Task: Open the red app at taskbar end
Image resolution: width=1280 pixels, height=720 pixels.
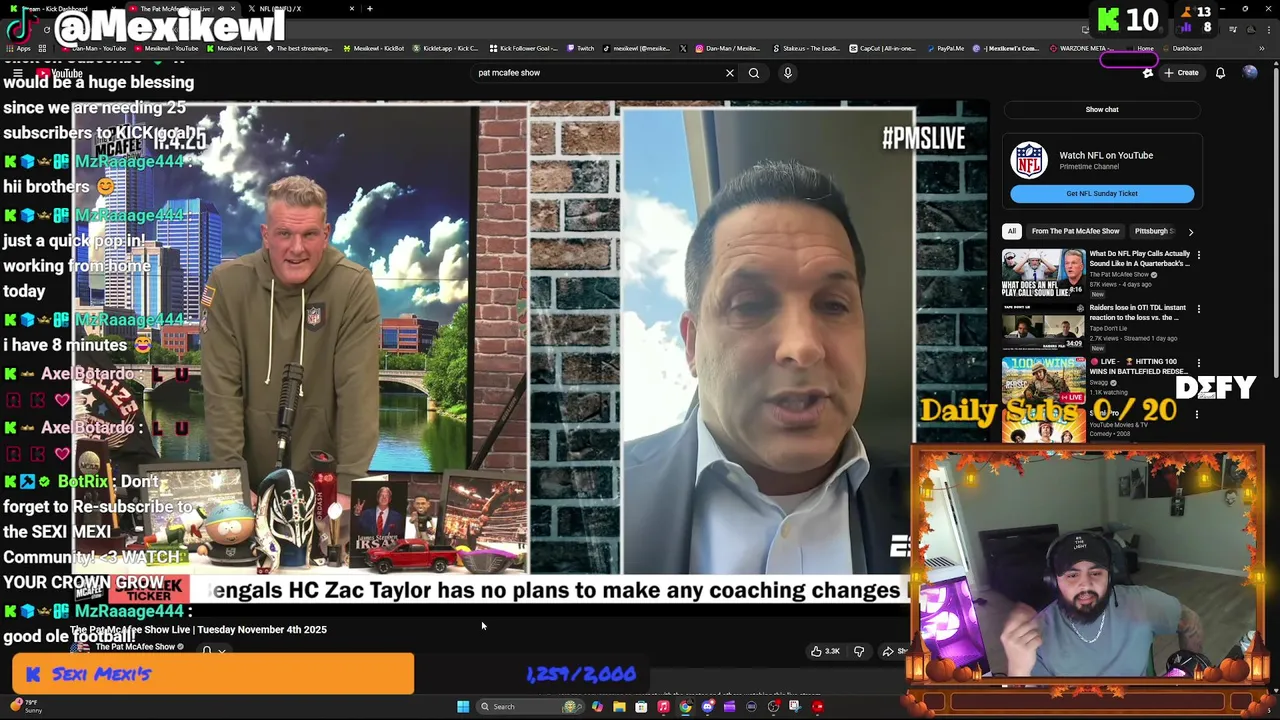Action: pyautogui.click(x=817, y=707)
